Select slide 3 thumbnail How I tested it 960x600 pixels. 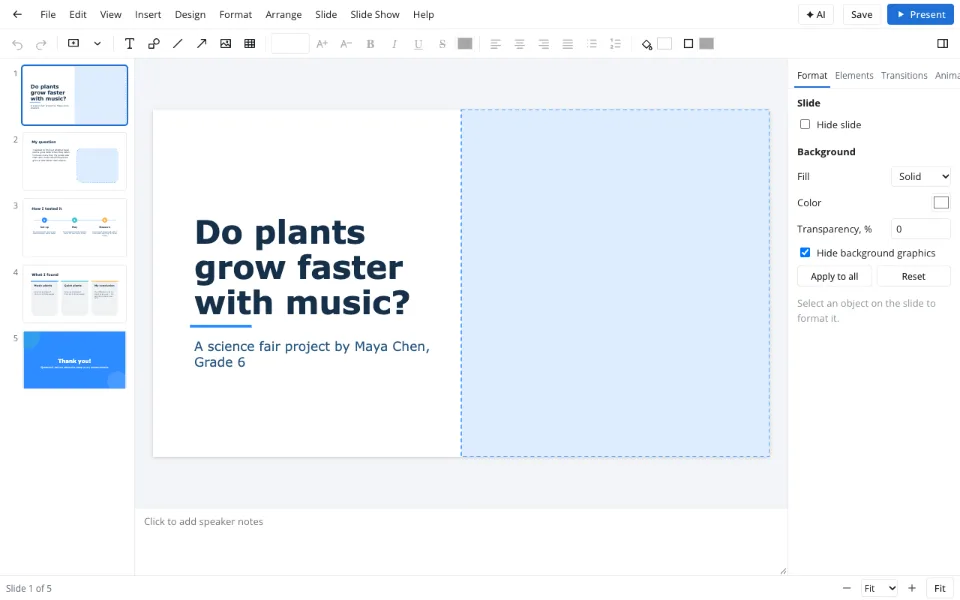75,228
